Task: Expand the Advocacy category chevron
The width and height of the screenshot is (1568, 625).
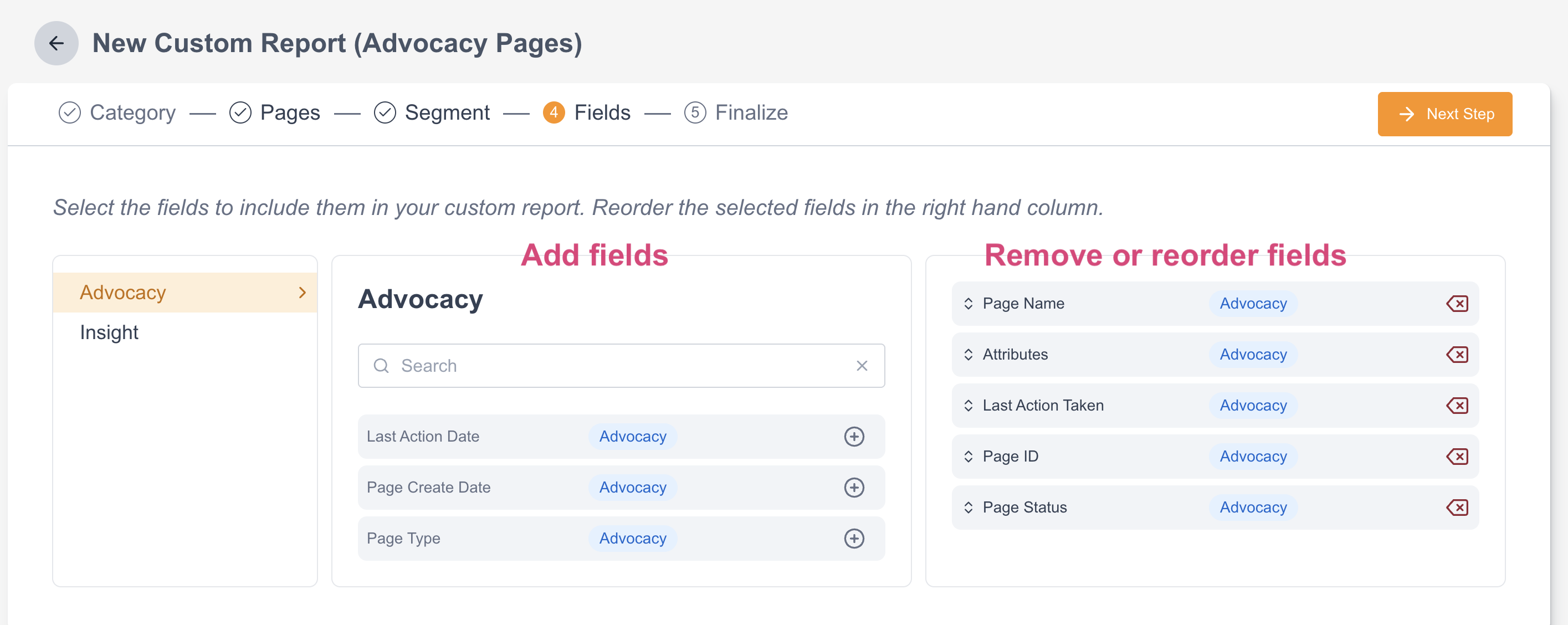Action: click(x=302, y=293)
